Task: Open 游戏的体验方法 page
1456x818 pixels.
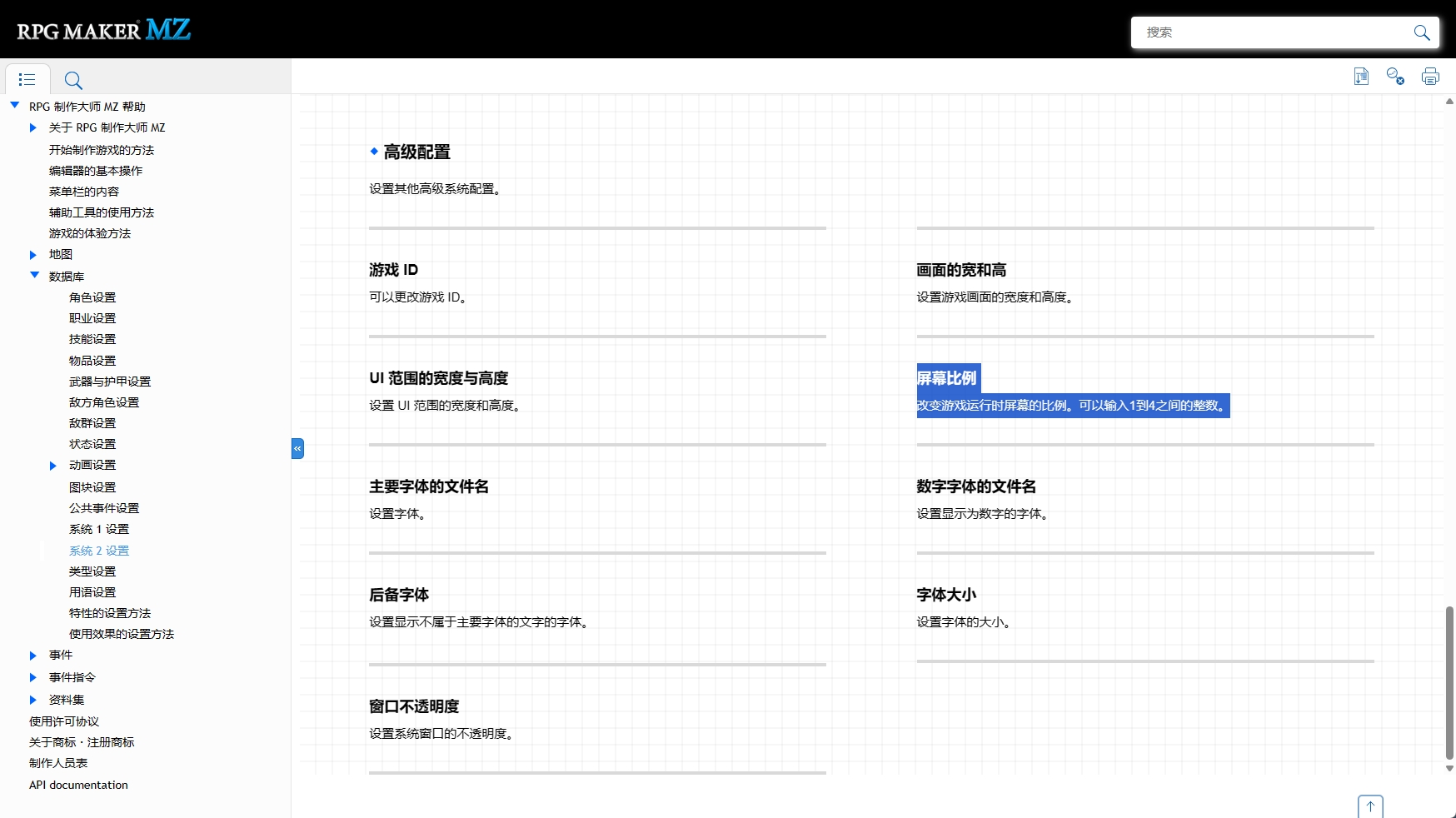Action: click(90, 233)
